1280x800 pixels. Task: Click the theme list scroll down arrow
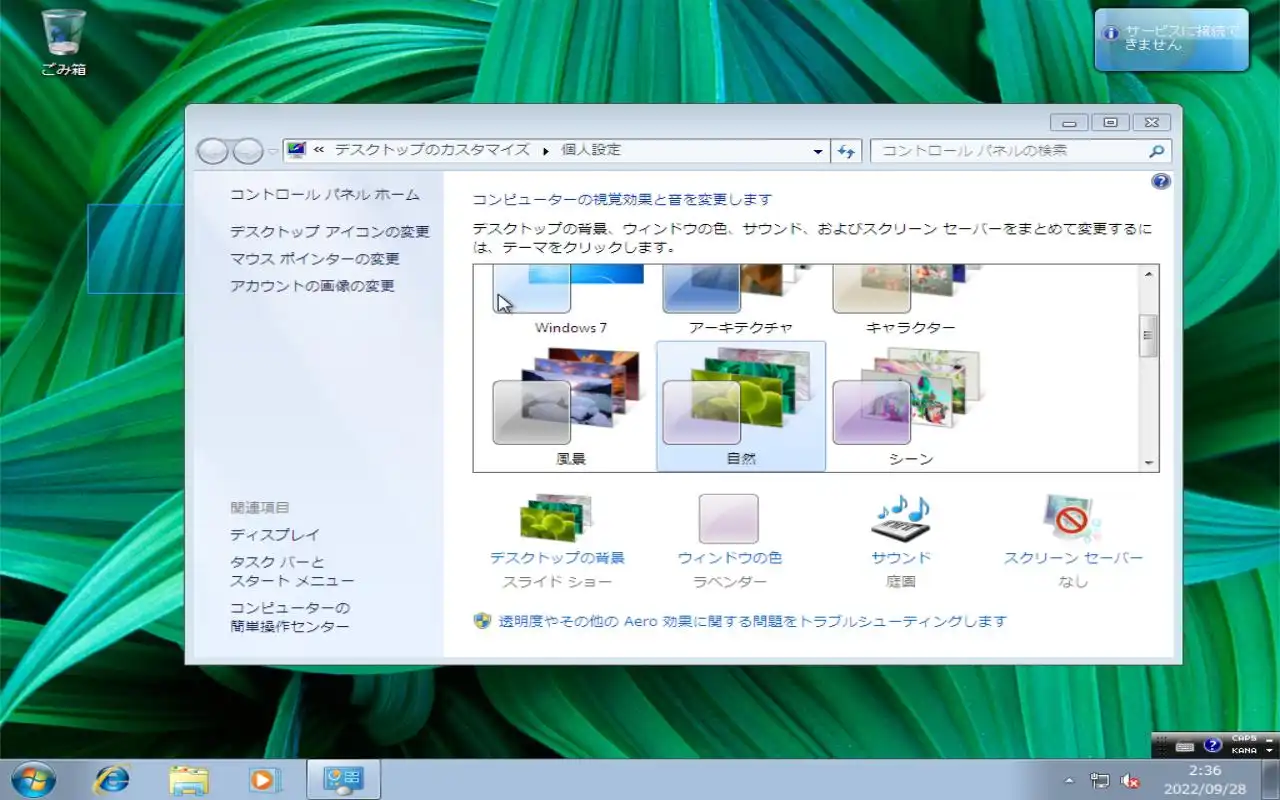click(x=1149, y=463)
